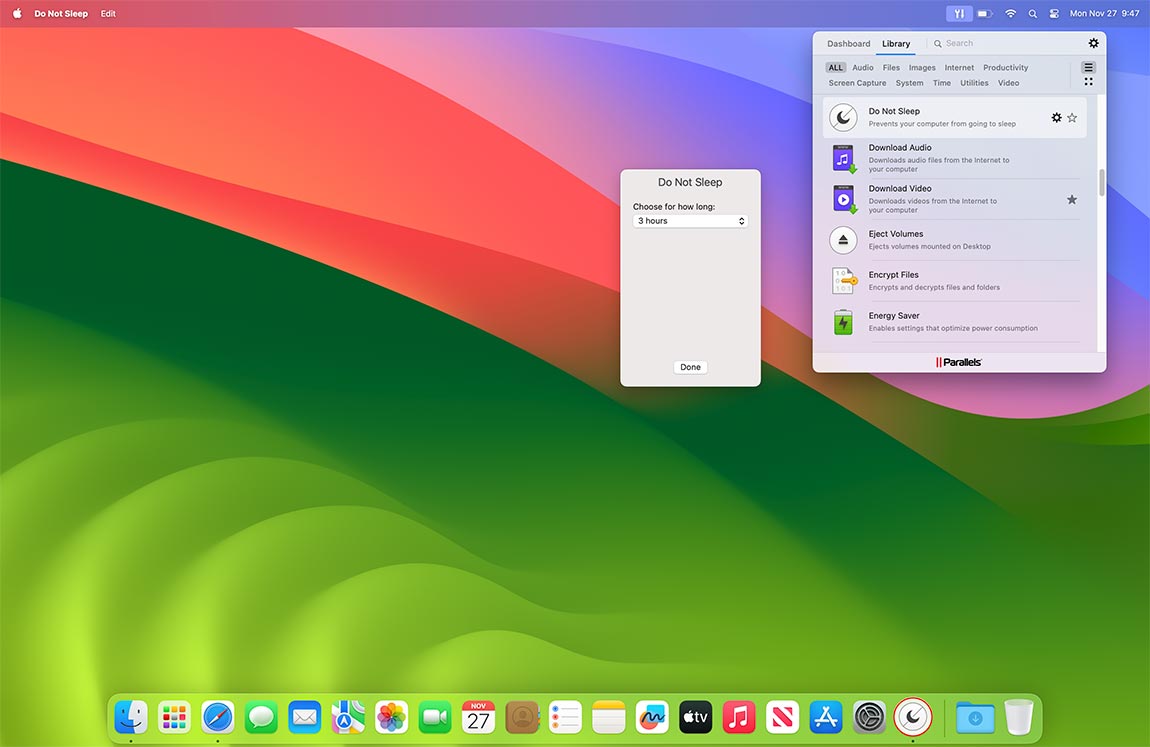Switch to the Dashboard tab
This screenshot has width=1150, height=747.
848,44
